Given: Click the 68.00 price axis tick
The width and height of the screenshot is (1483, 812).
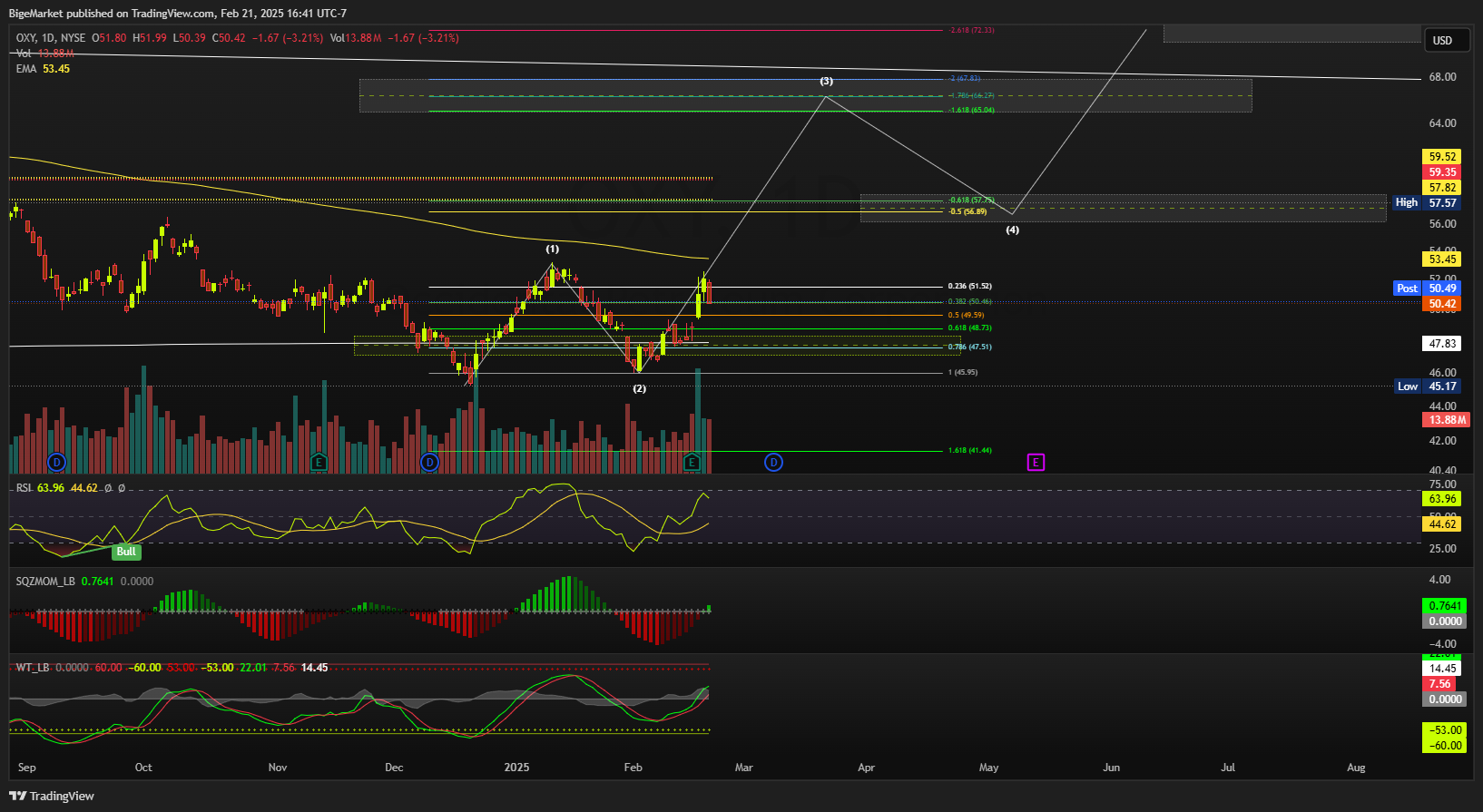Looking at the screenshot, I should (1442, 77).
